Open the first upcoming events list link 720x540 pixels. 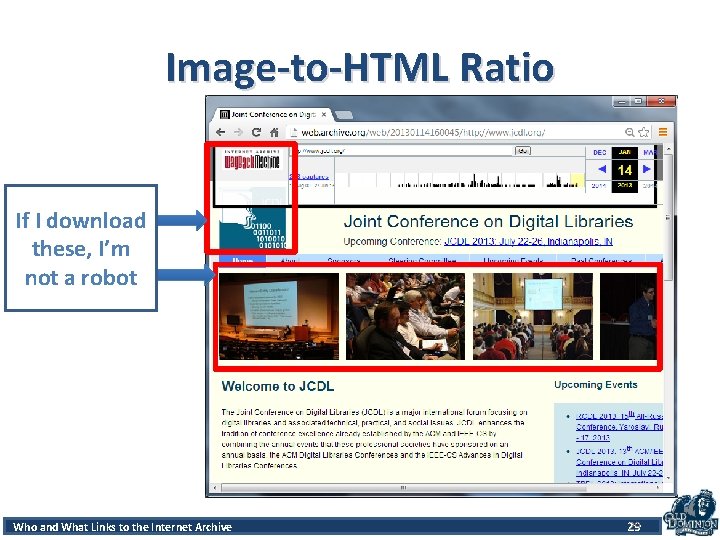619,427
